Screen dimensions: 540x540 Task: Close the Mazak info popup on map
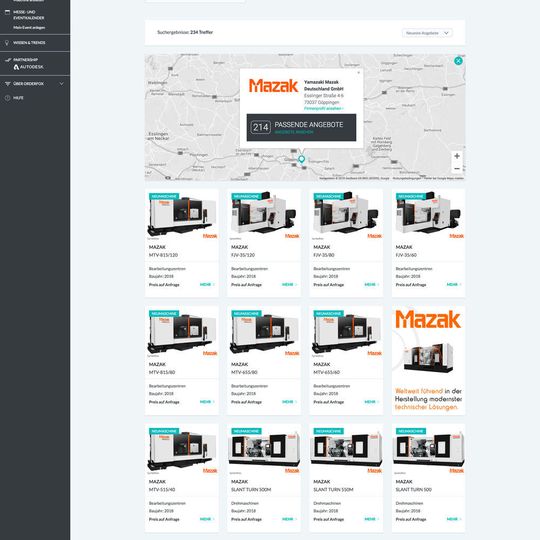(x=359, y=73)
